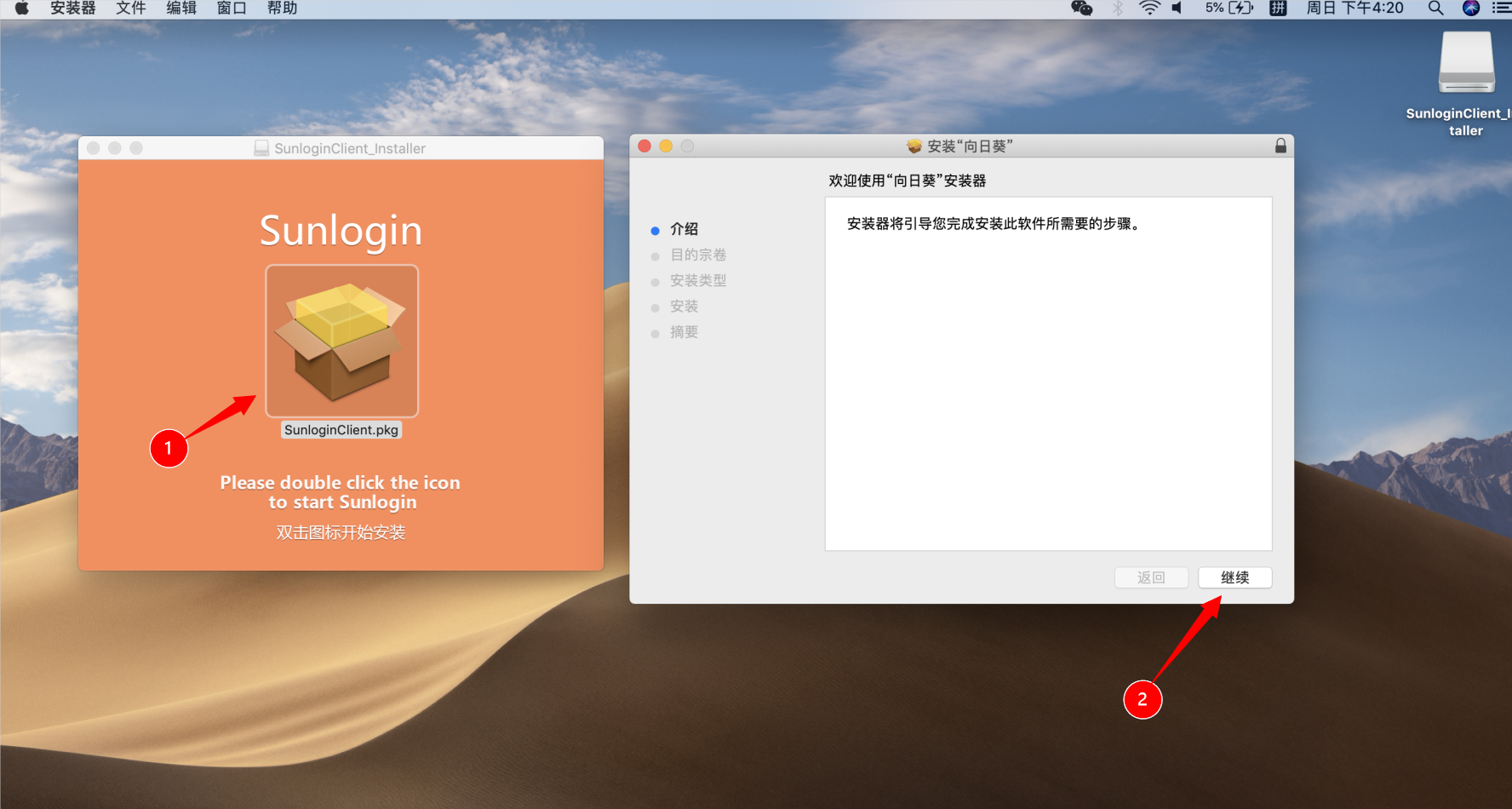The height and width of the screenshot is (809, 1512).
Task: Click the Siri icon
Action: click(x=1471, y=8)
